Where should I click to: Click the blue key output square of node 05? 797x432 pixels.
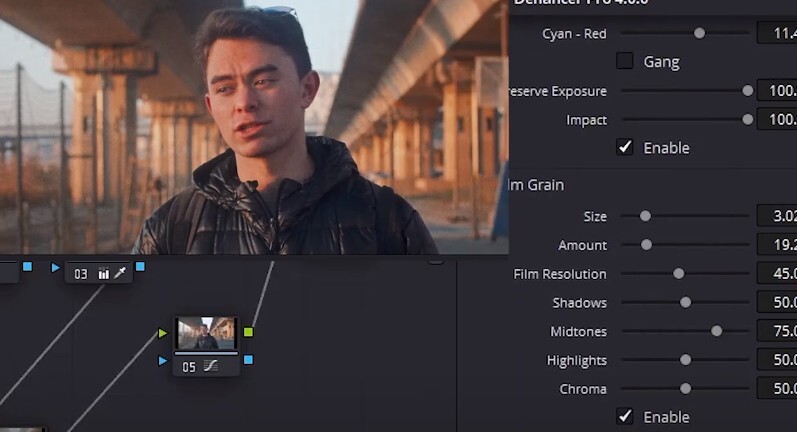tap(248, 359)
